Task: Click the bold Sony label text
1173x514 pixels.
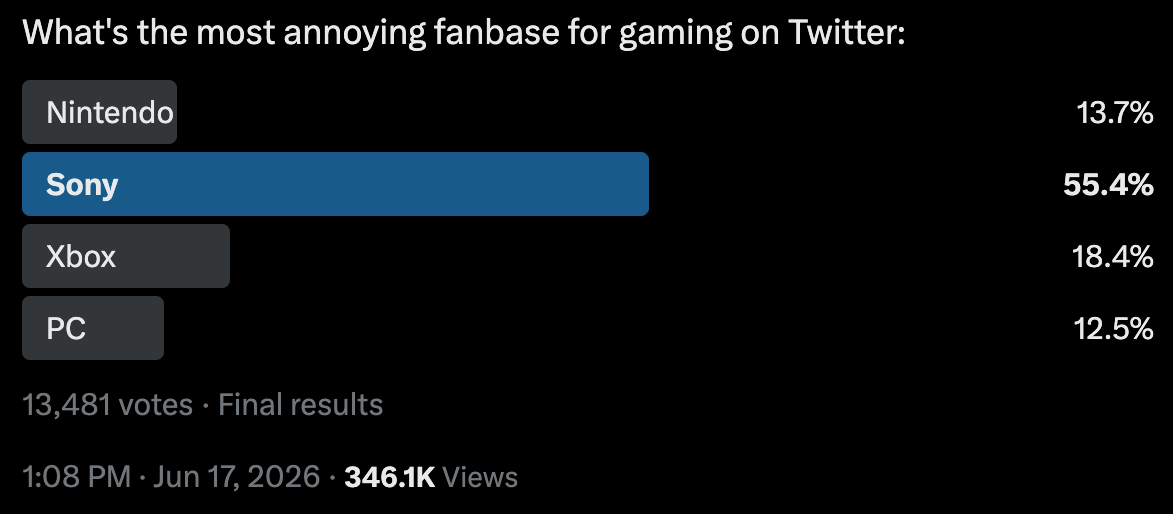Action: tap(82, 184)
